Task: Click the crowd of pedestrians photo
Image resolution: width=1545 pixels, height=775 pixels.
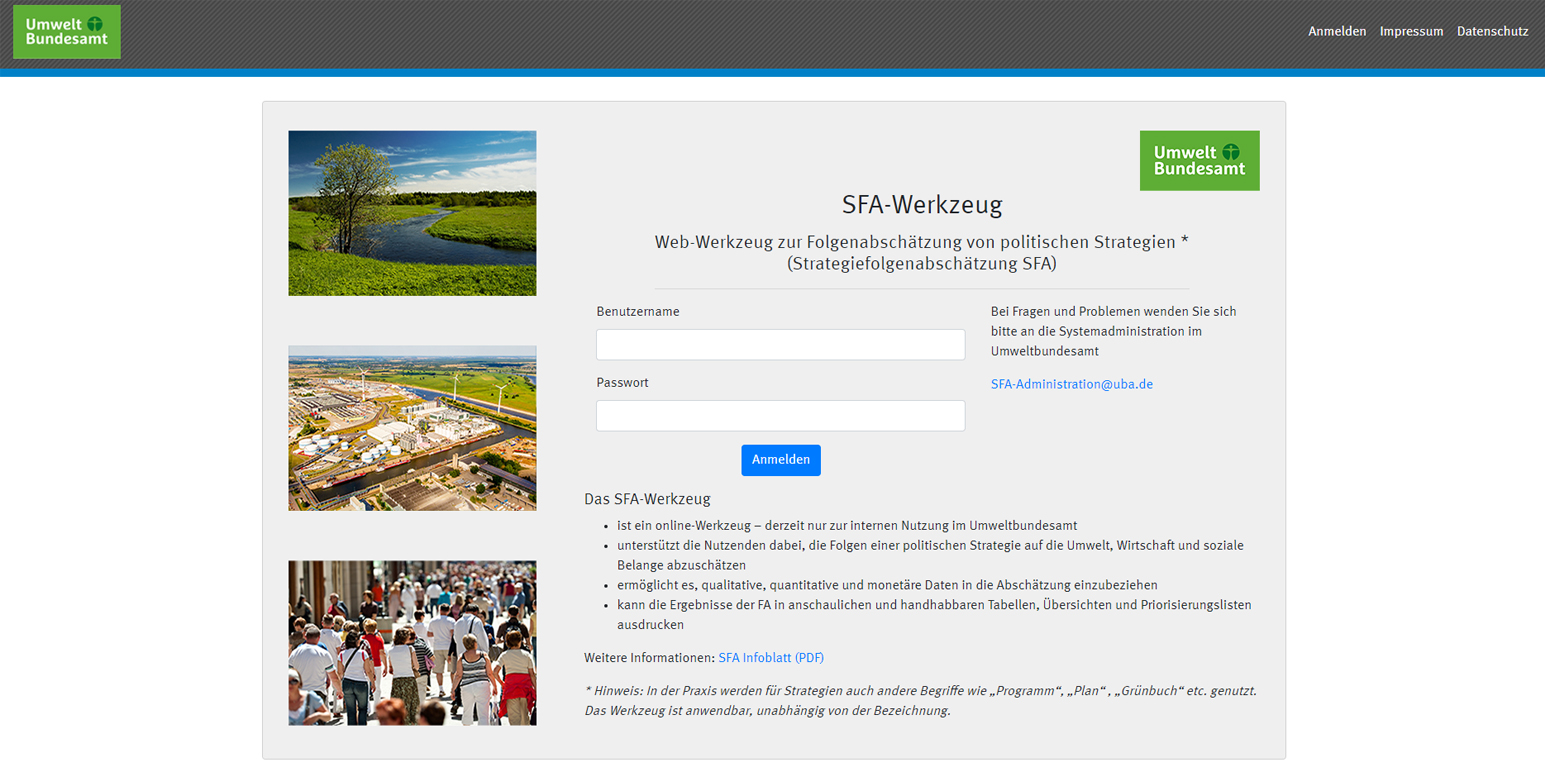Action: coord(412,642)
